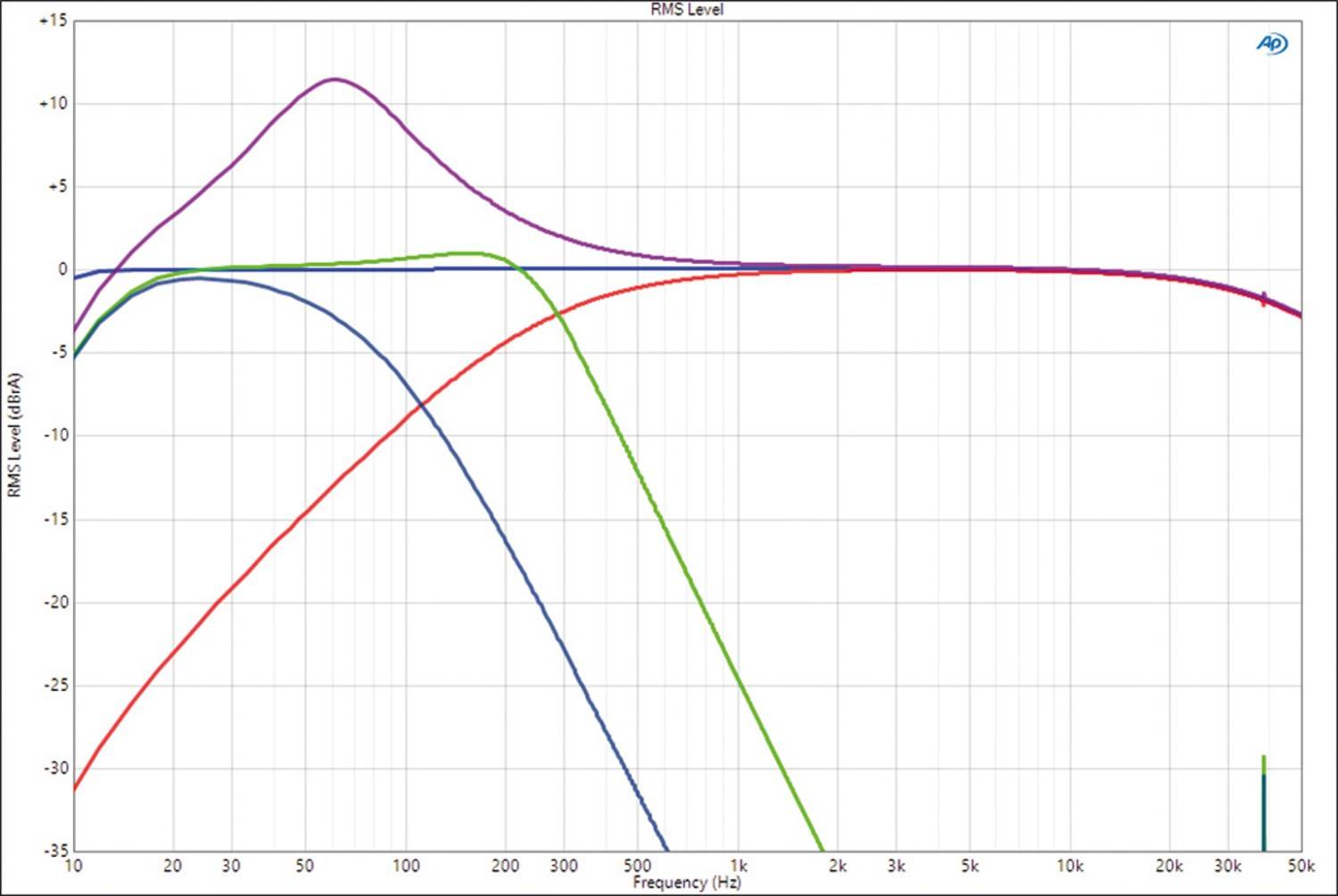Click the 30k x-axis label
This screenshot has width=1338, height=896.
pos(1228,866)
